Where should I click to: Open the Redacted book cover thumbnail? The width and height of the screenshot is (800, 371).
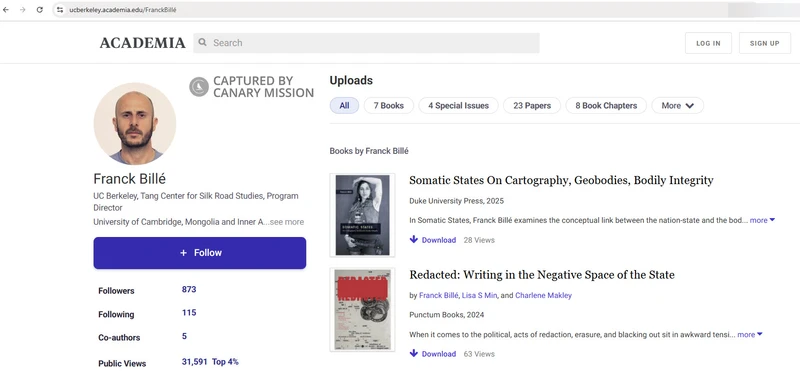pyautogui.click(x=362, y=309)
